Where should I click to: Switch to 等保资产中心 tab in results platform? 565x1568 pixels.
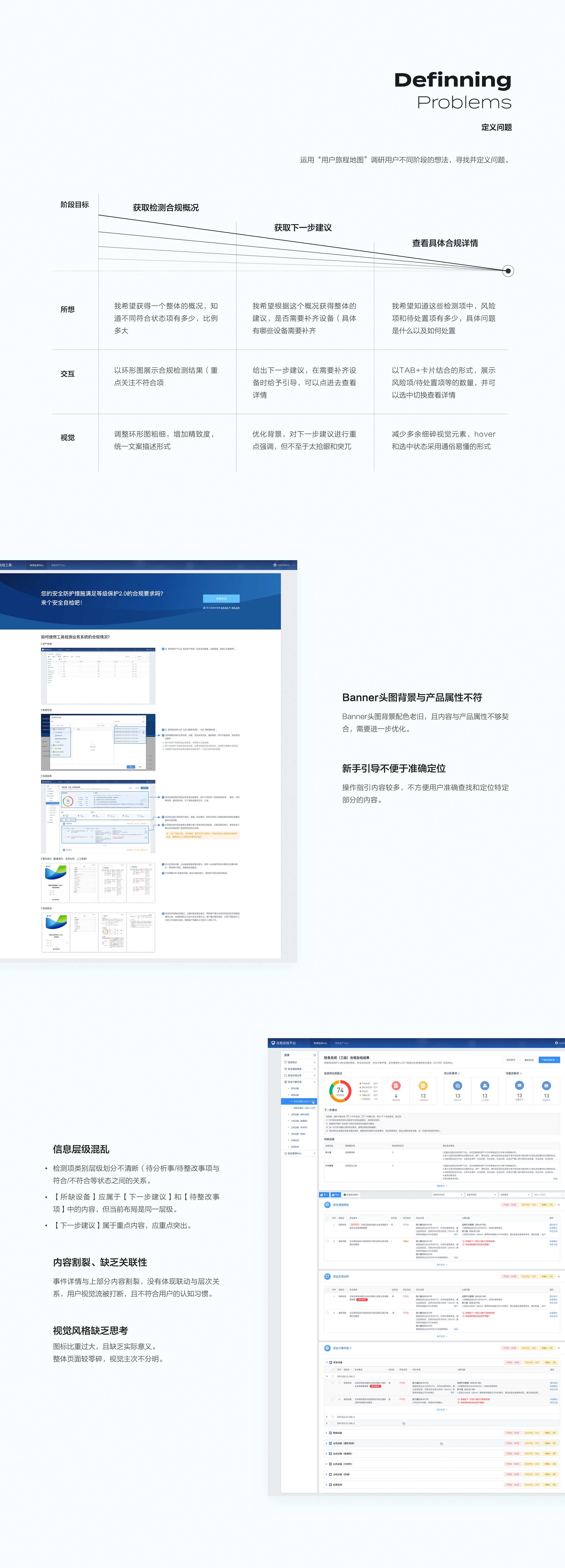coord(342,1043)
